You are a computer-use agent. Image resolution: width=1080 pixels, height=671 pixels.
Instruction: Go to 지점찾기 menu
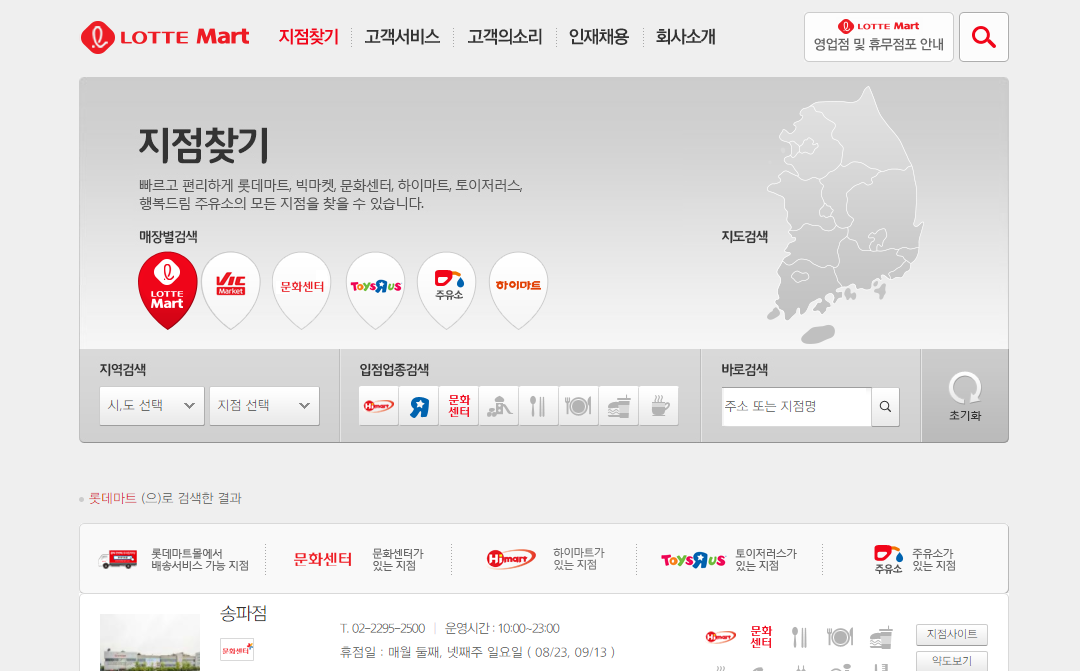tap(309, 37)
